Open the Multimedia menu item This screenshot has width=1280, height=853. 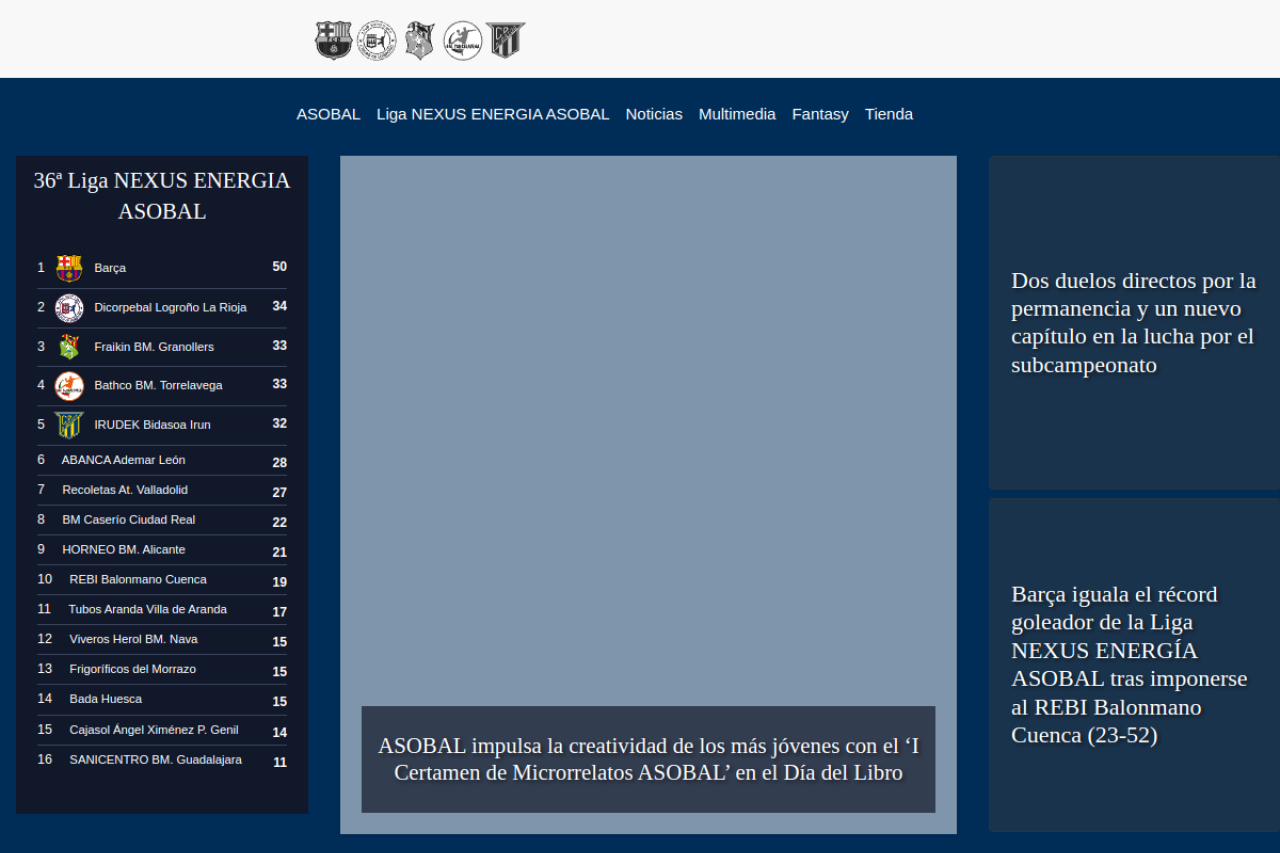click(x=737, y=114)
